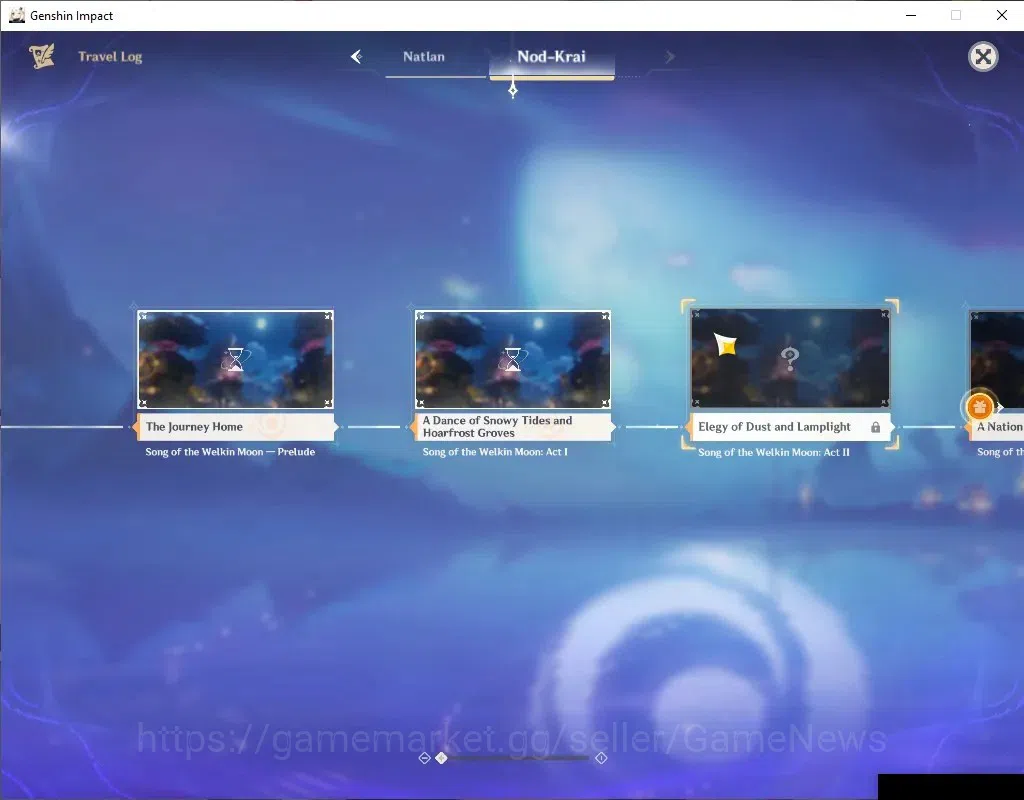Go to previous region with the left arrow
The width and height of the screenshot is (1024, 800).
[x=357, y=57]
